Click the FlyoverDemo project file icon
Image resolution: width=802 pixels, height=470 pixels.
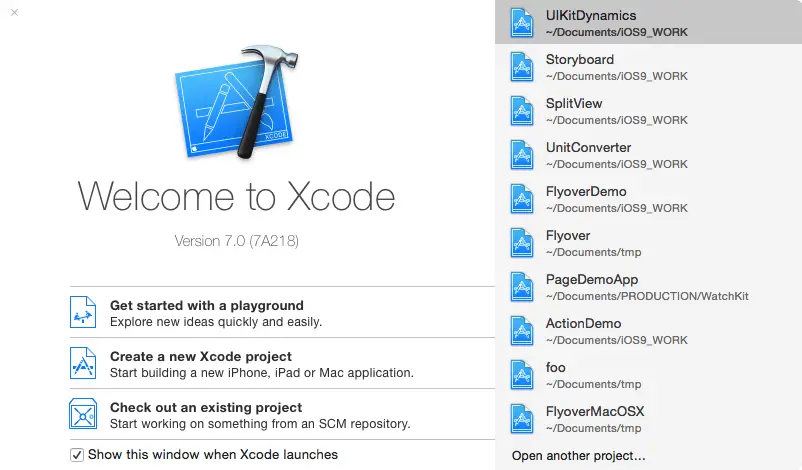pos(522,199)
